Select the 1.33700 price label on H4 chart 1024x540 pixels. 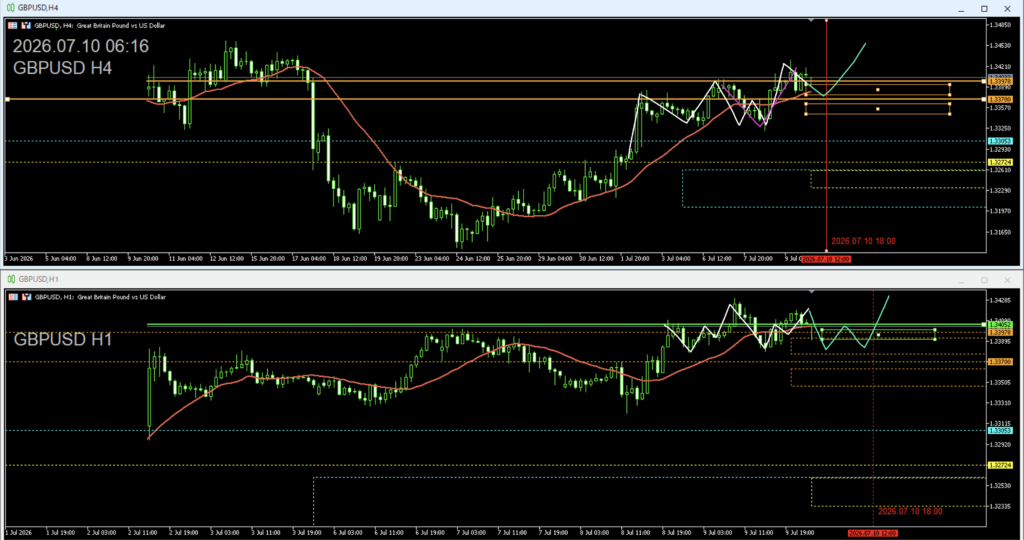tap(1000, 99)
